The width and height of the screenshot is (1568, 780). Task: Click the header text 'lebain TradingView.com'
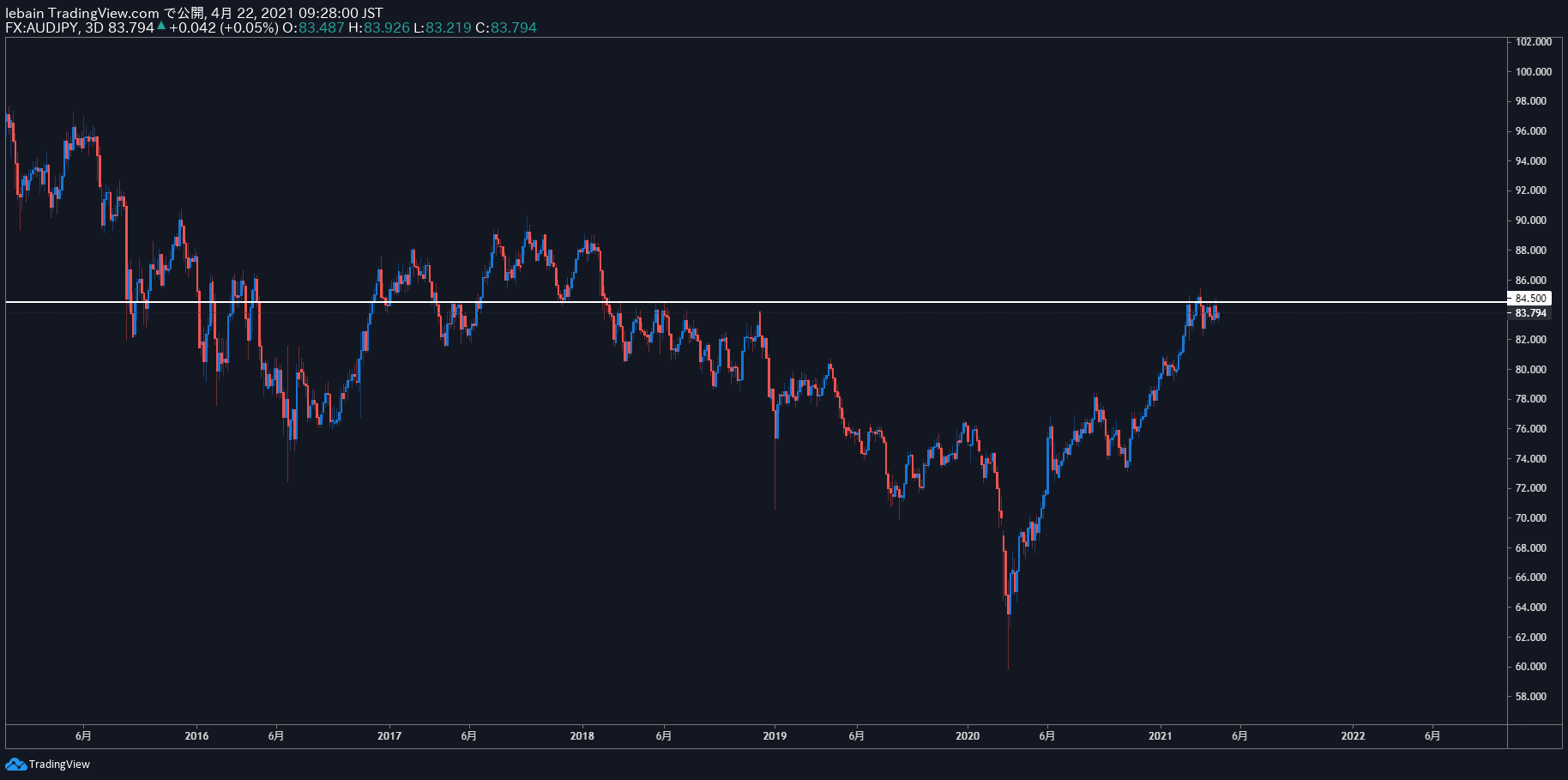(x=82, y=13)
